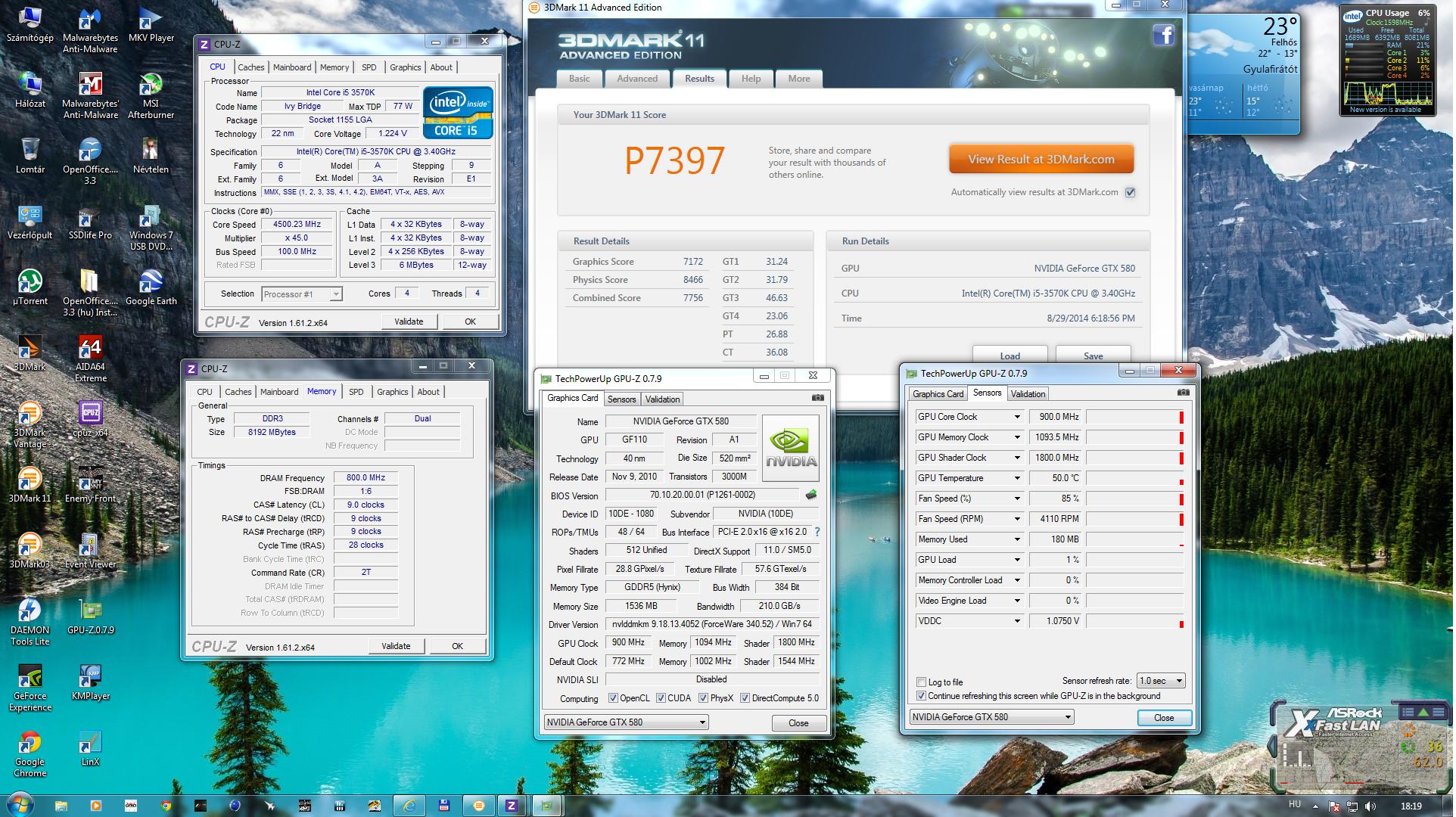Switch to the Caches tab in top CPU-Z window

click(250, 67)
